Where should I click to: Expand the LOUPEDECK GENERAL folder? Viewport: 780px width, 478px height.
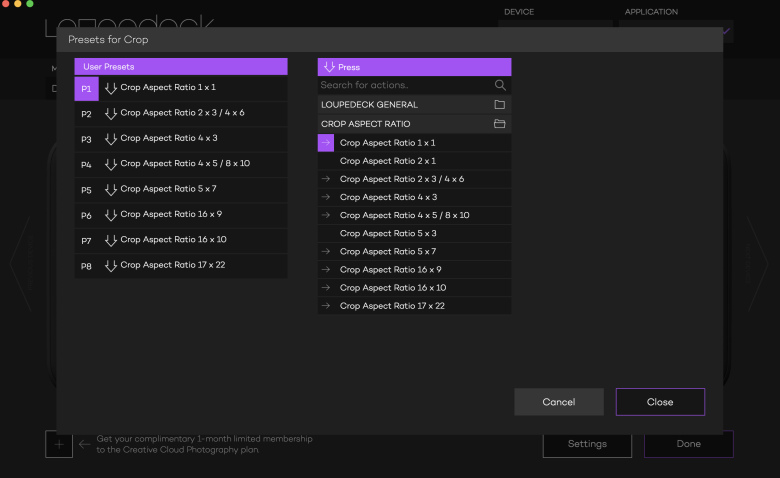click(x=414, y=105)
